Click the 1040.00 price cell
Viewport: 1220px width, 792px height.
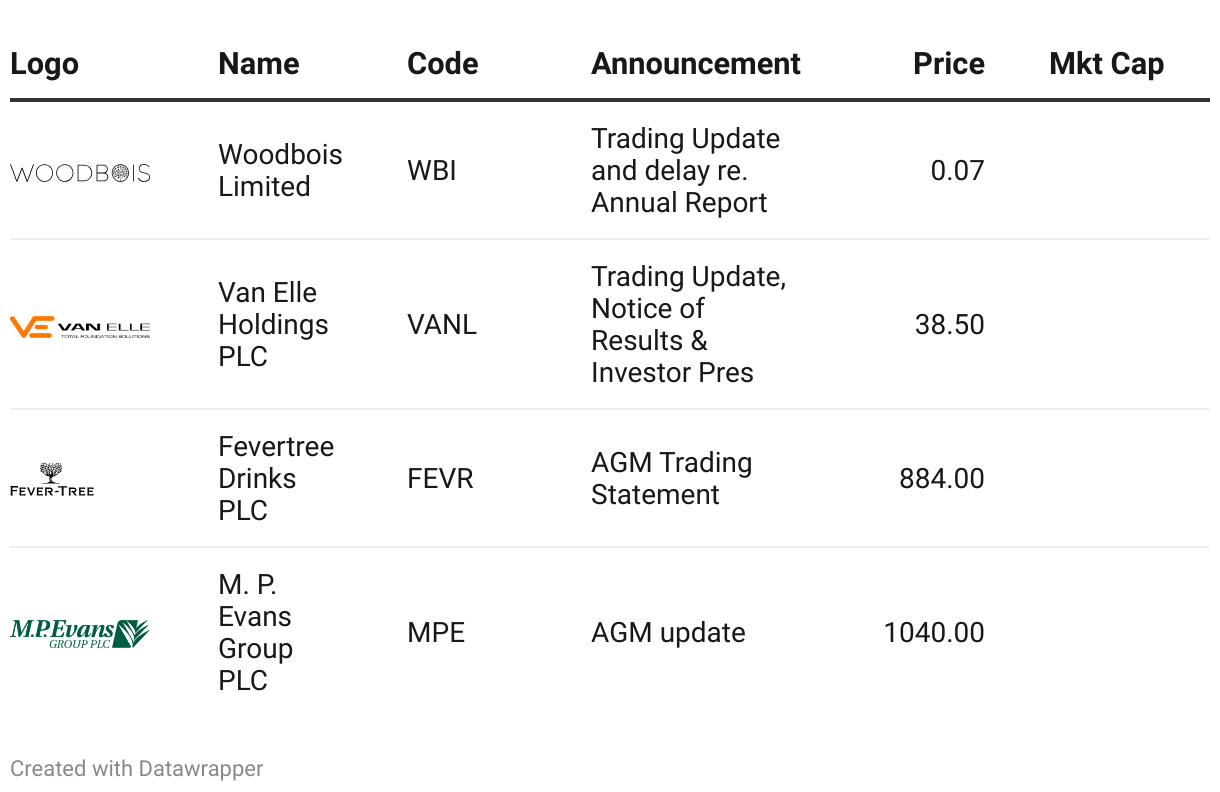click(x=934, y=633)
